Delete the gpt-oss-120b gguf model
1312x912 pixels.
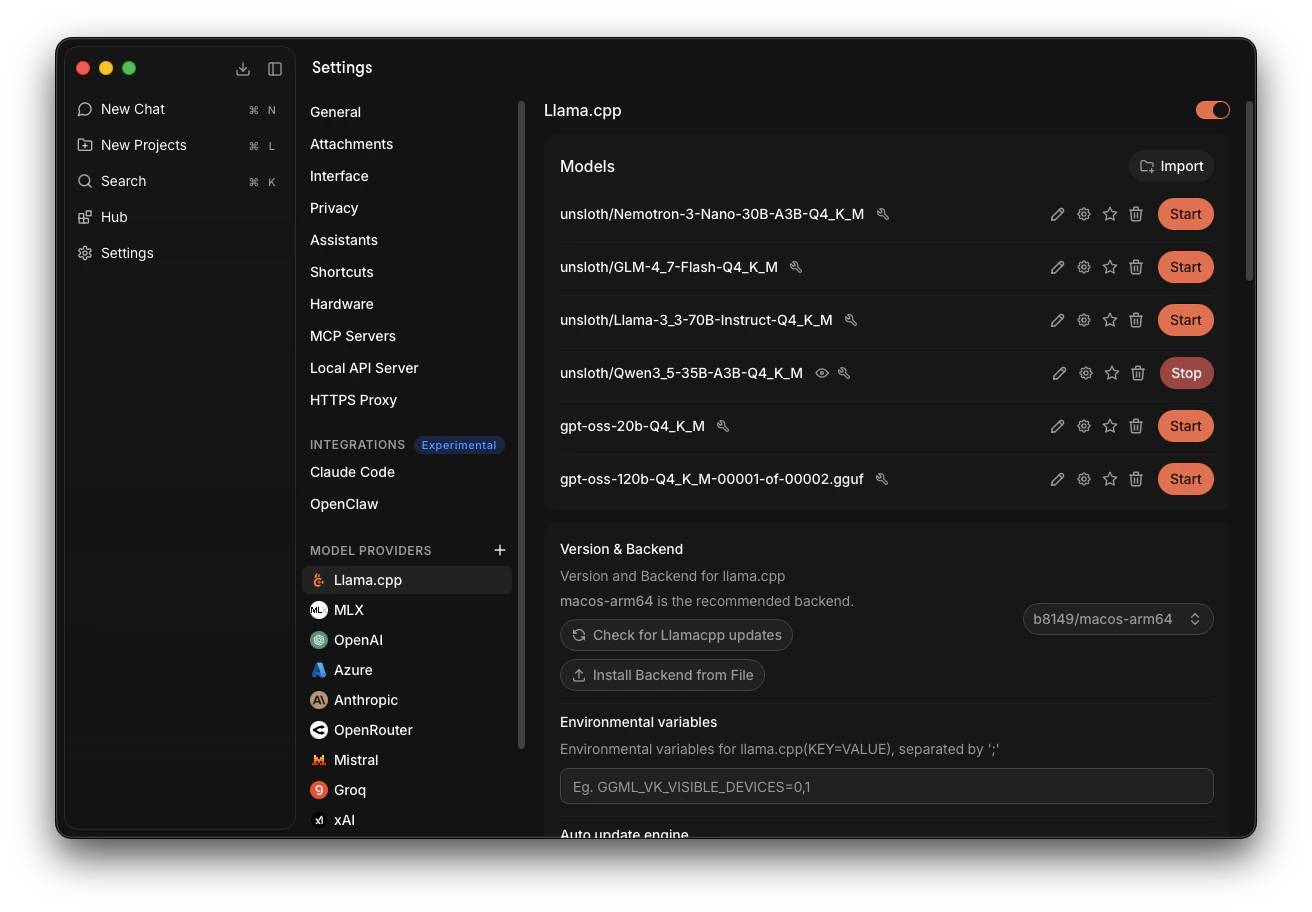click(1136, 479)
